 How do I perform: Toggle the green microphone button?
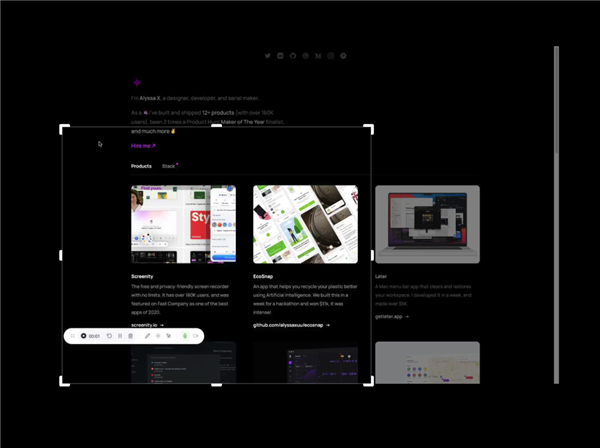pyautogui.click(x=185, y=336)
